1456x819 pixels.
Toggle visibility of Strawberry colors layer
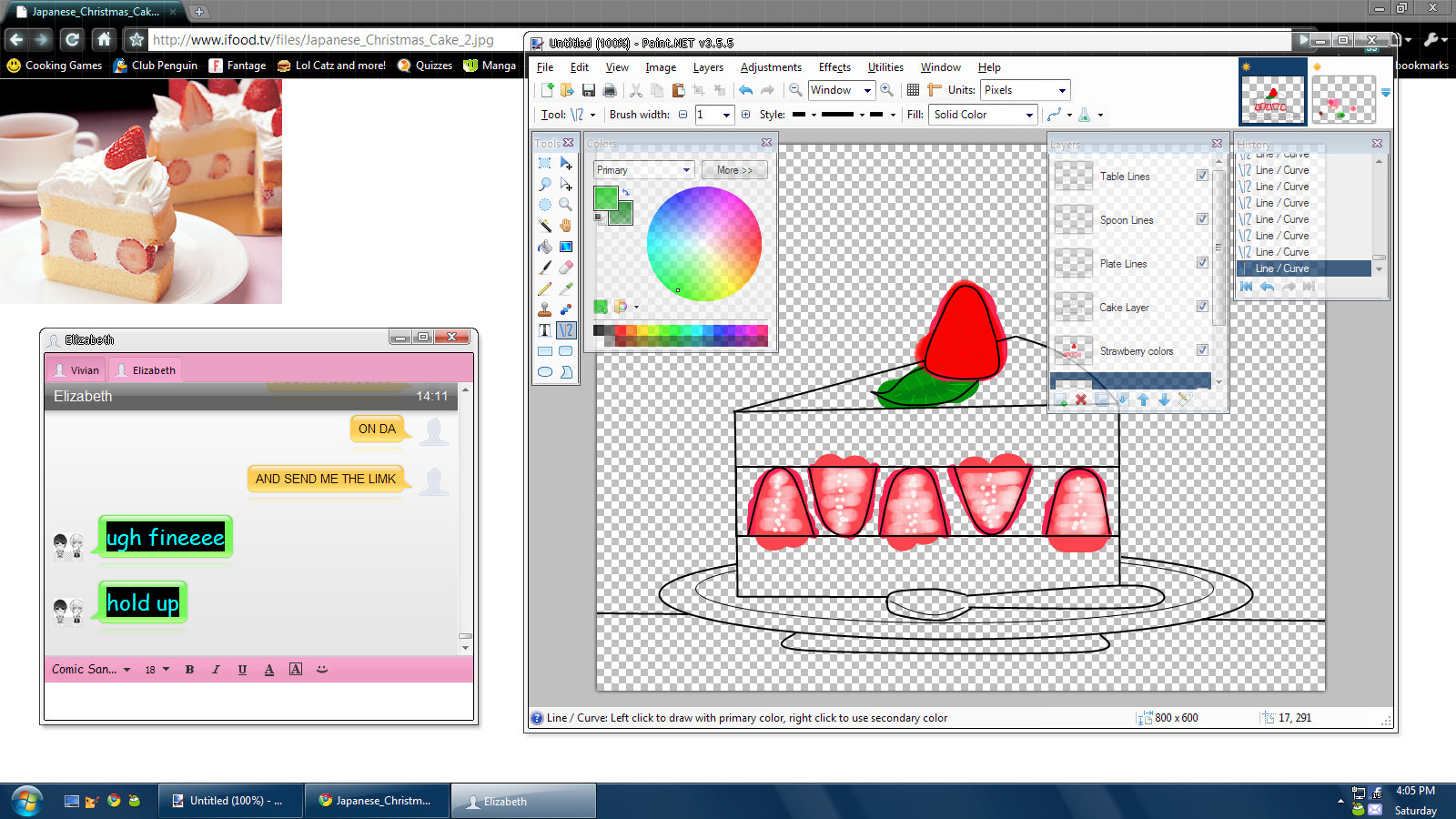click(x=1202, y=350)
